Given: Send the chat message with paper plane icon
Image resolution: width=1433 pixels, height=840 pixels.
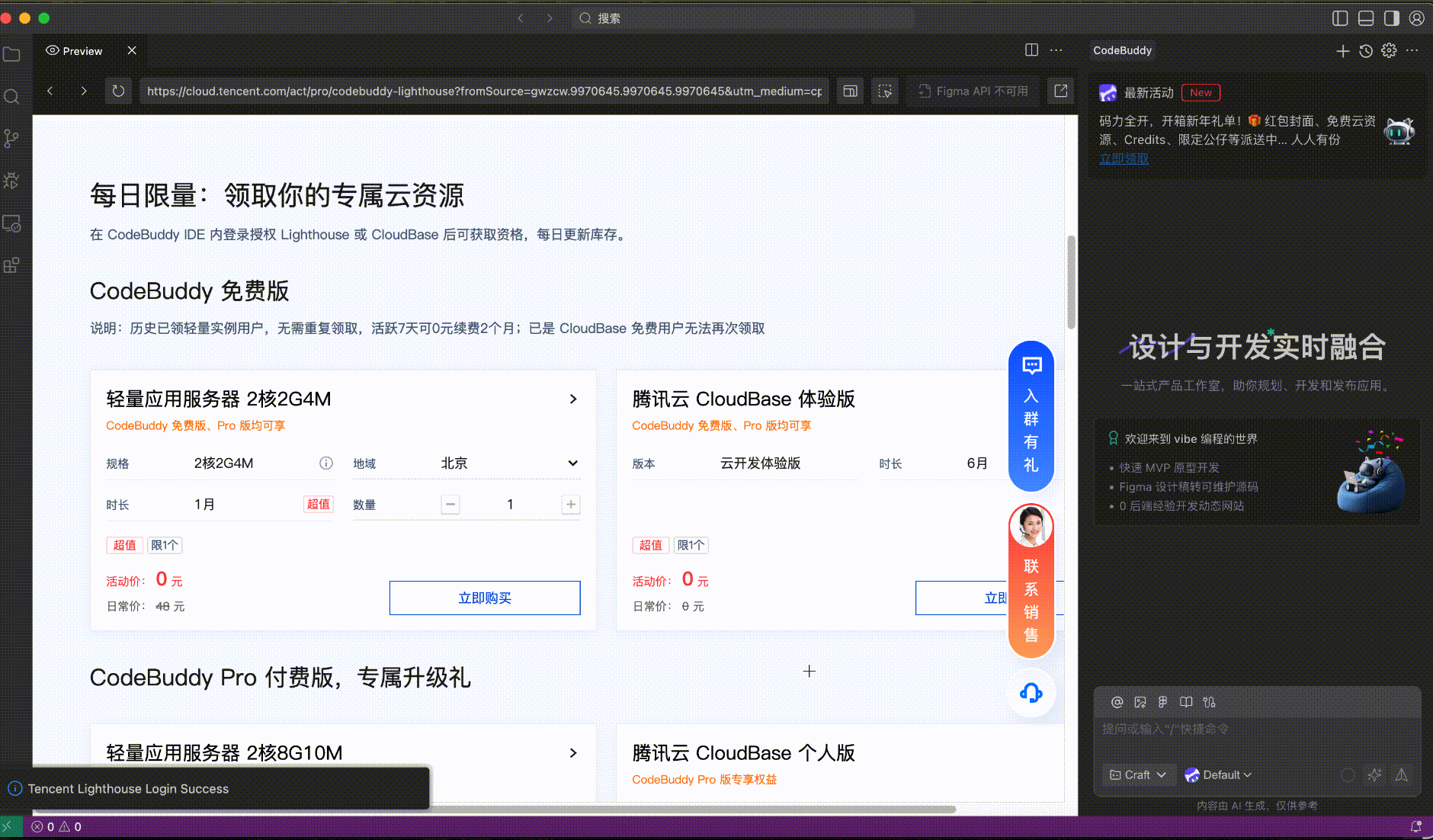Looking at the screenshot, I should 1402,775.
